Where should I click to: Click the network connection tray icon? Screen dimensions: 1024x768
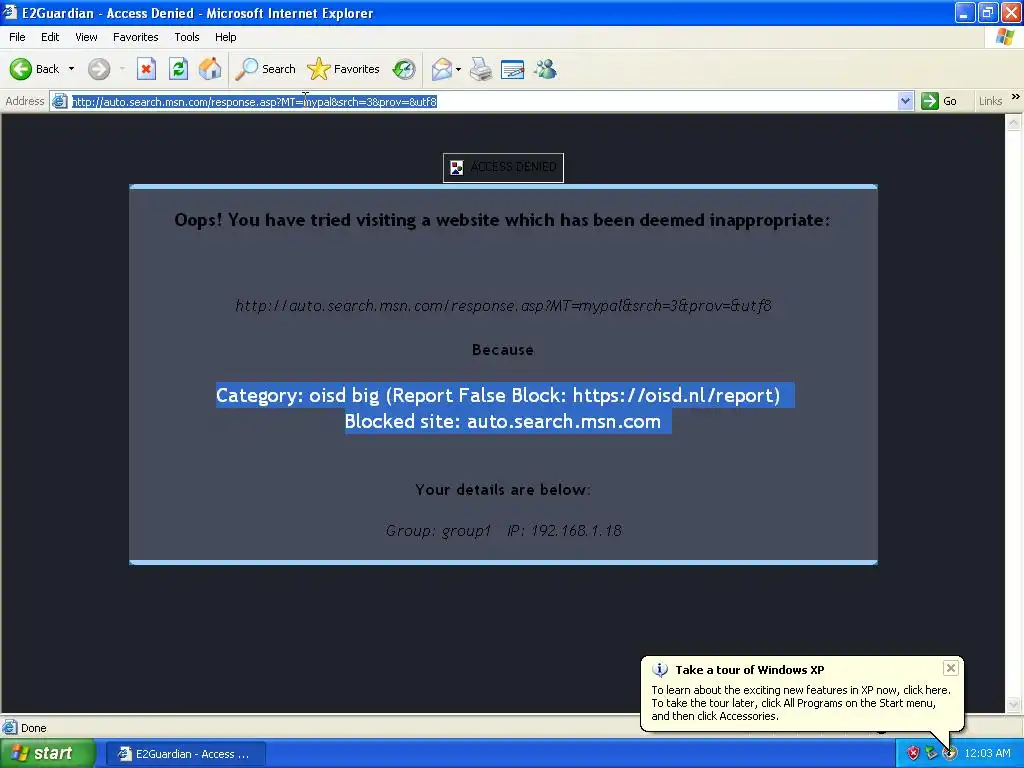coord(931,754)
